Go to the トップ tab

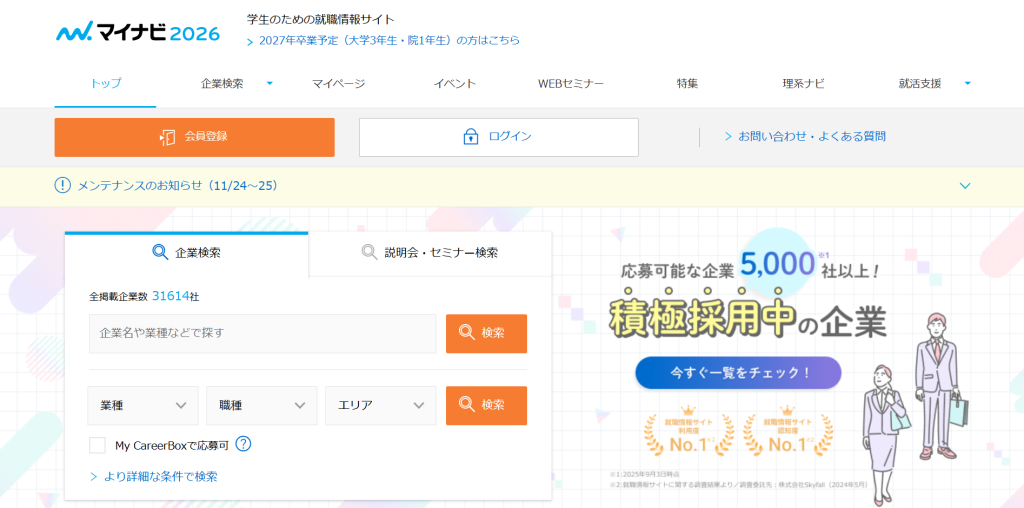pos(105,84)
